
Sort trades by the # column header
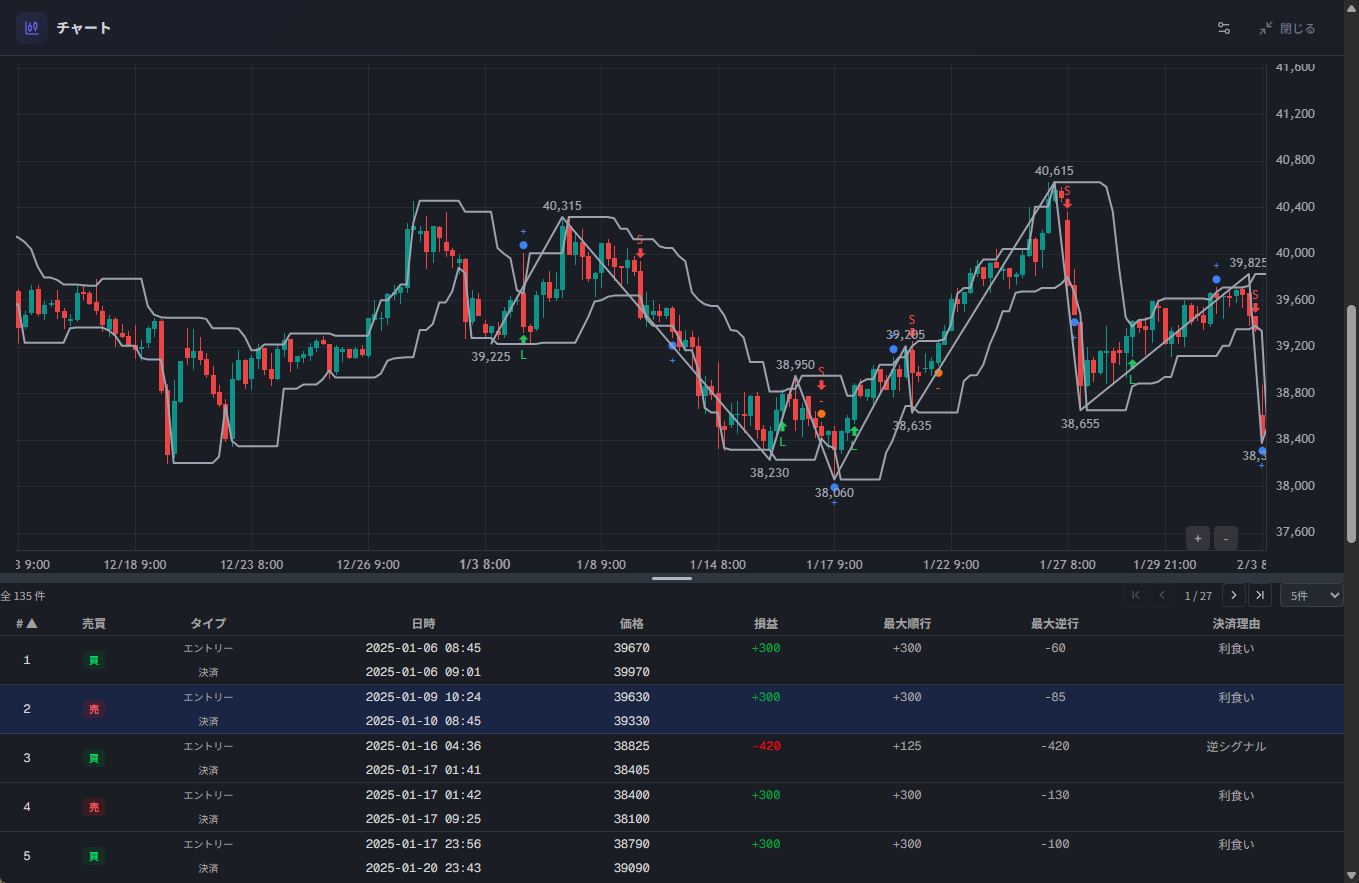[x=27, y=623]
